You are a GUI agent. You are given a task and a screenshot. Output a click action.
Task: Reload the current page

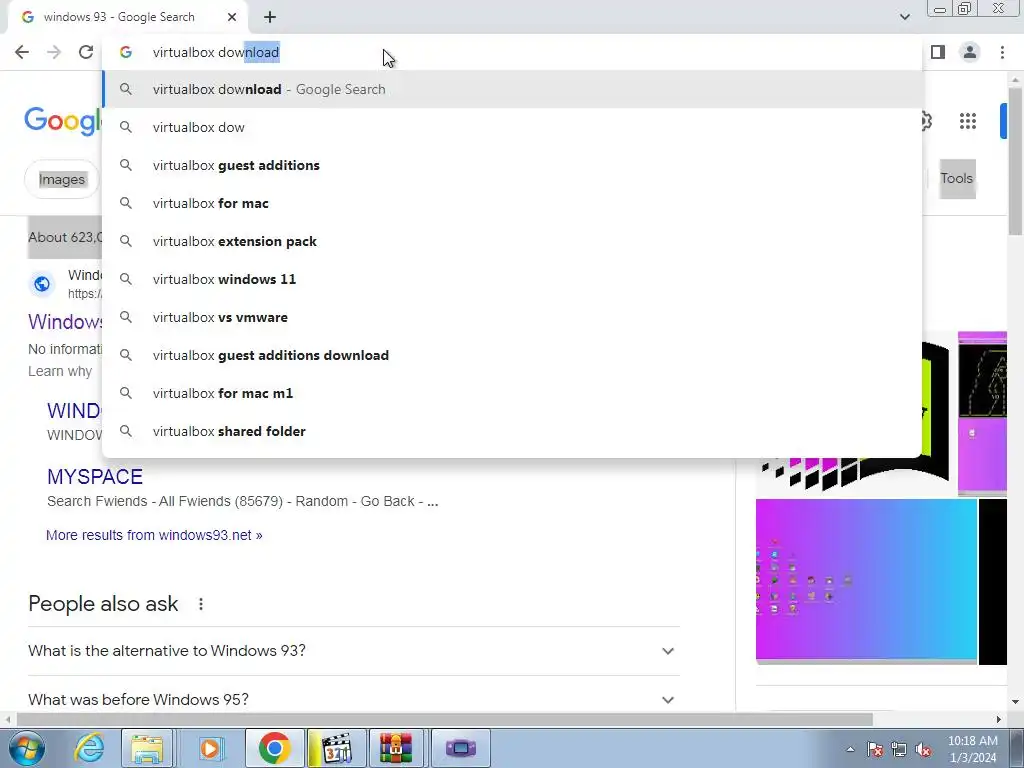click(x=86, y=52)
